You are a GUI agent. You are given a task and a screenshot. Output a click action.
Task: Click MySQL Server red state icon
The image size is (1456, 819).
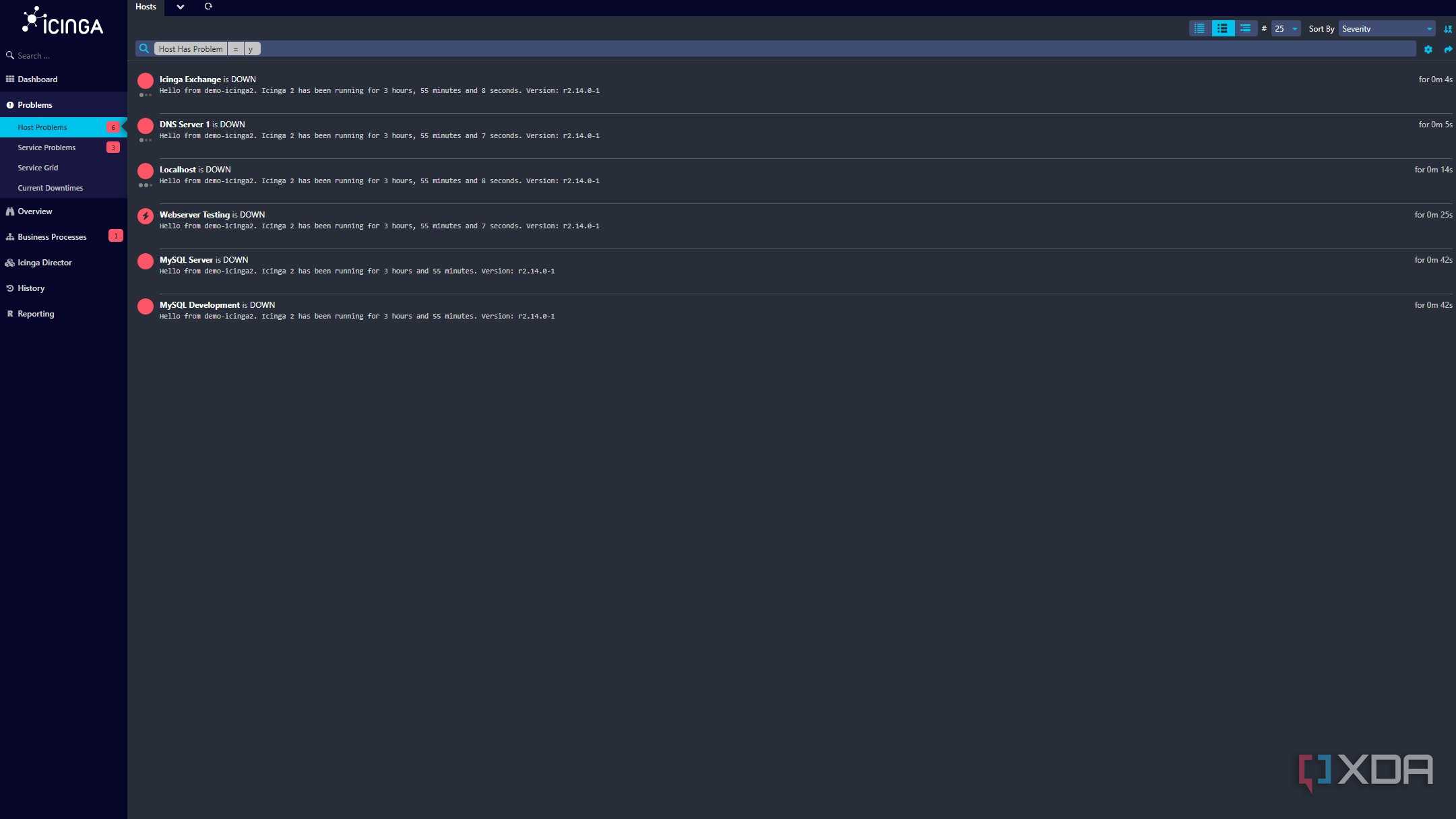point(146,261)
